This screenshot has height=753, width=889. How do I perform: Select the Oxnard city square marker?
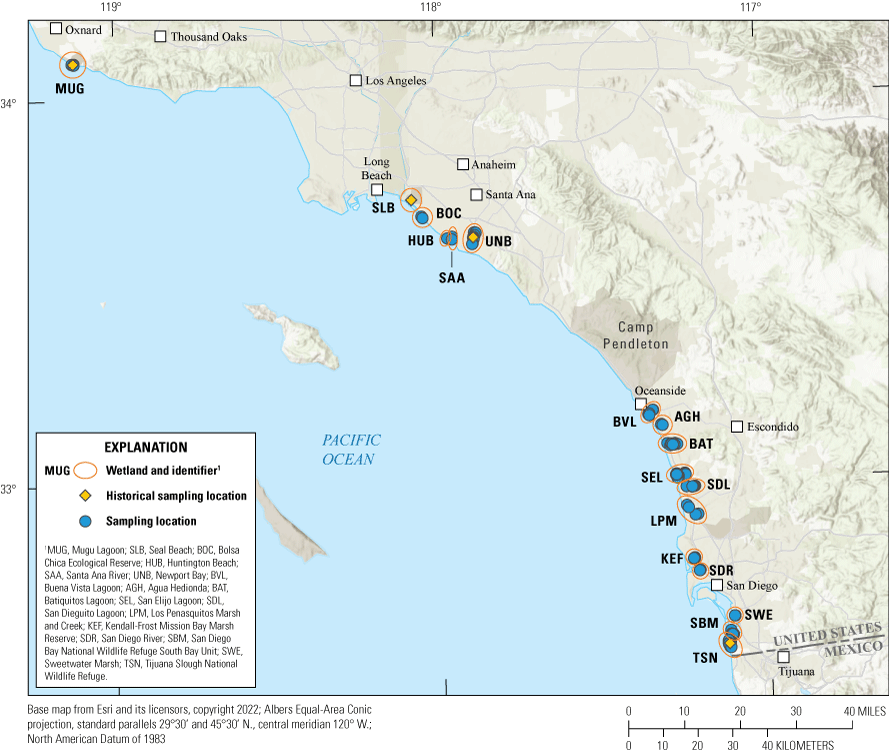click(x=56, y=29)
